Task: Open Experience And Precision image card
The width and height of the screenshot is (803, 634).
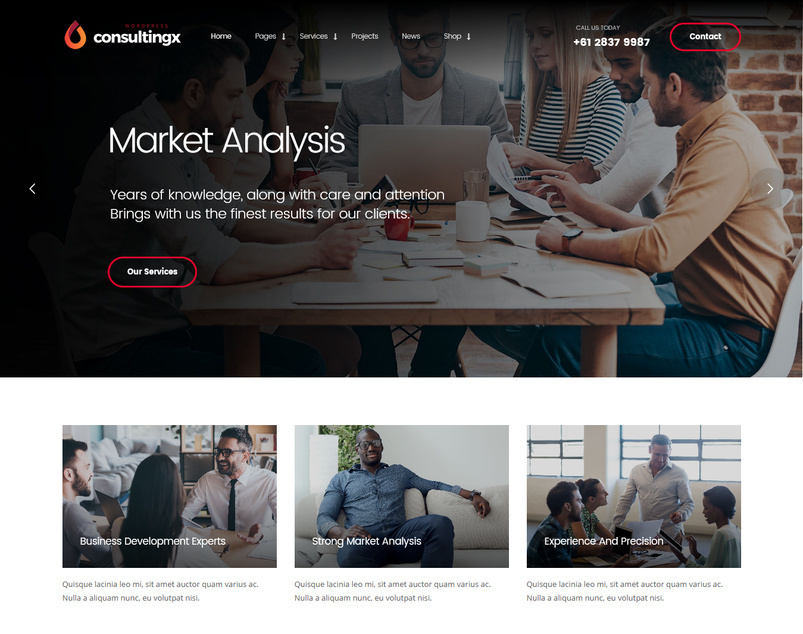Action: coord(633,496)
